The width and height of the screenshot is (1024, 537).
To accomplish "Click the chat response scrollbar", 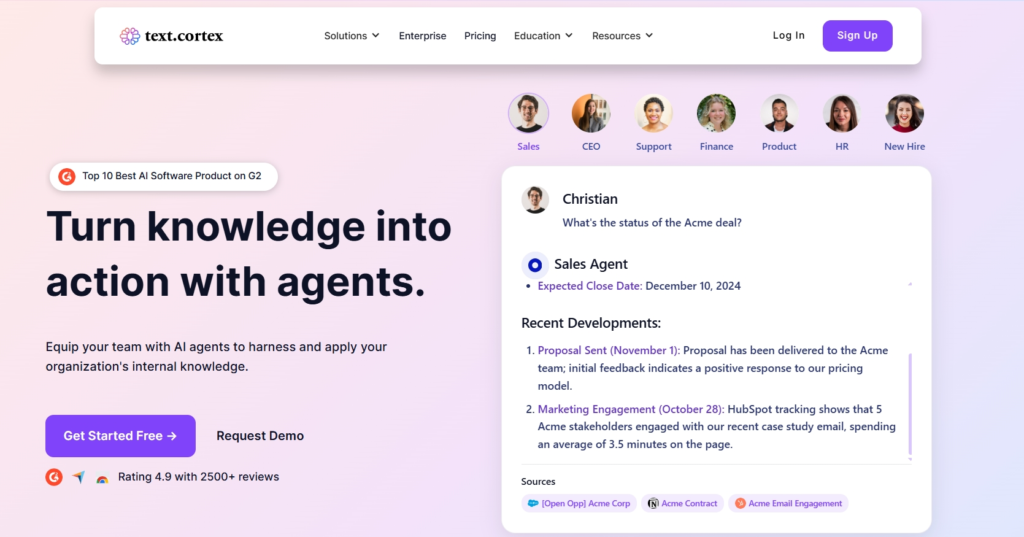I will point(910,404).
